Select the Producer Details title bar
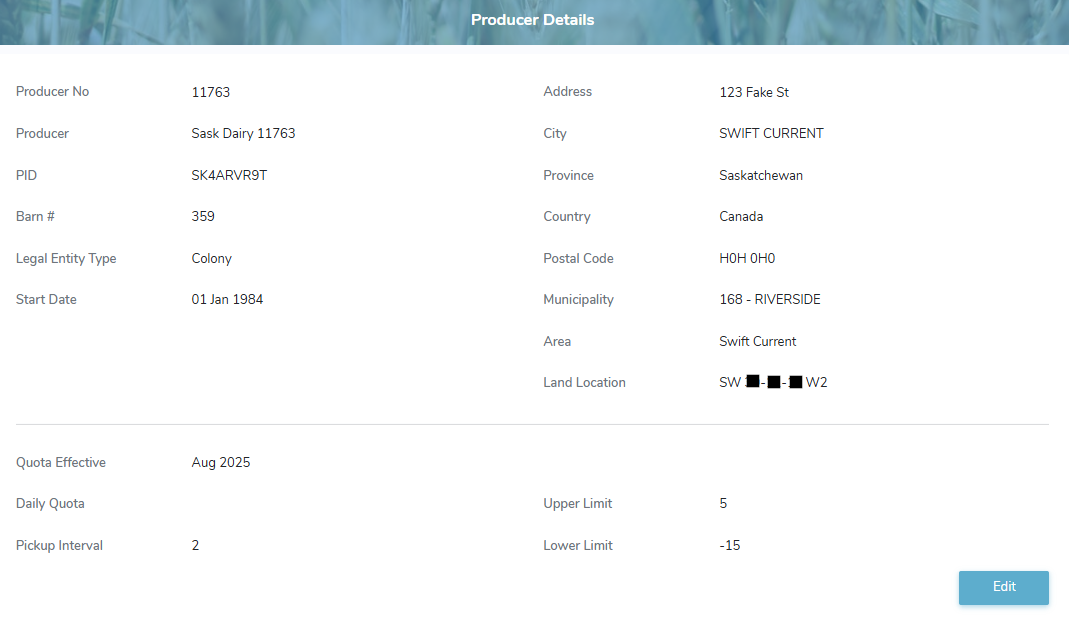The width and height of the screenshot is (1069, 624). (x=533, y=20)
